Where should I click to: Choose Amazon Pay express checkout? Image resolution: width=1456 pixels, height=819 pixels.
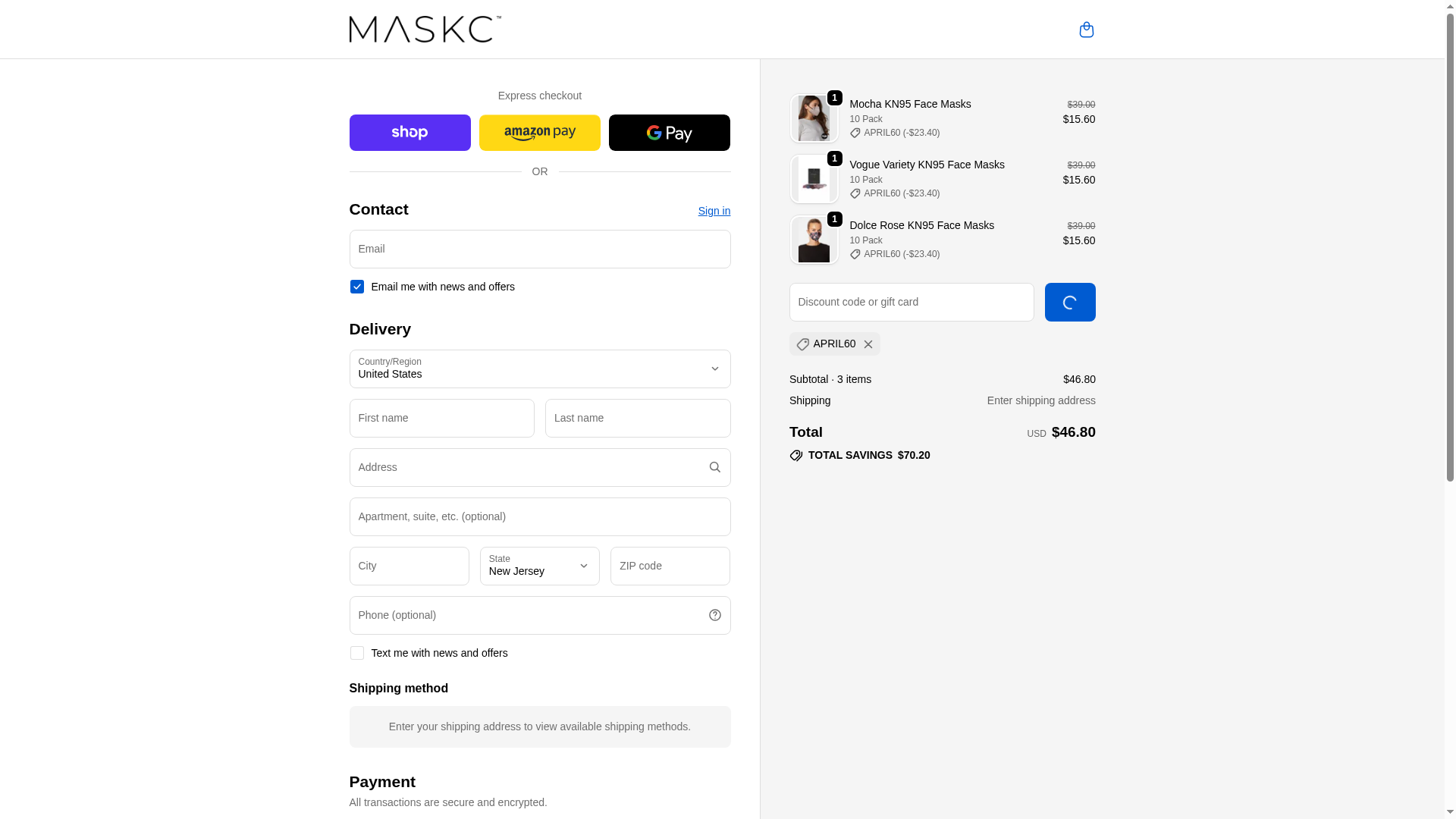click(x=539, y=133)
